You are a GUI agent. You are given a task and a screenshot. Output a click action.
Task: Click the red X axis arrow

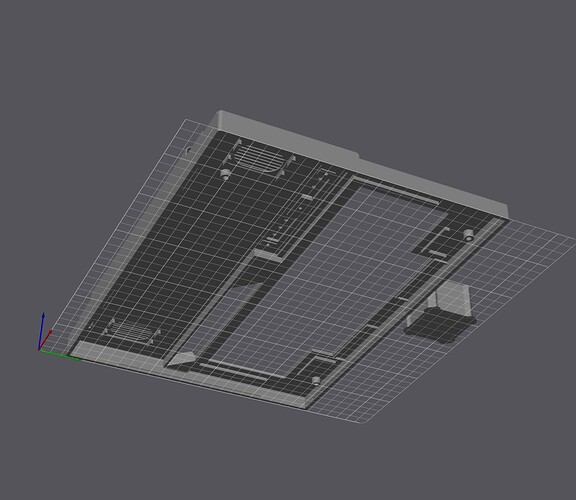pyautogui.click(x=46, y=340)
